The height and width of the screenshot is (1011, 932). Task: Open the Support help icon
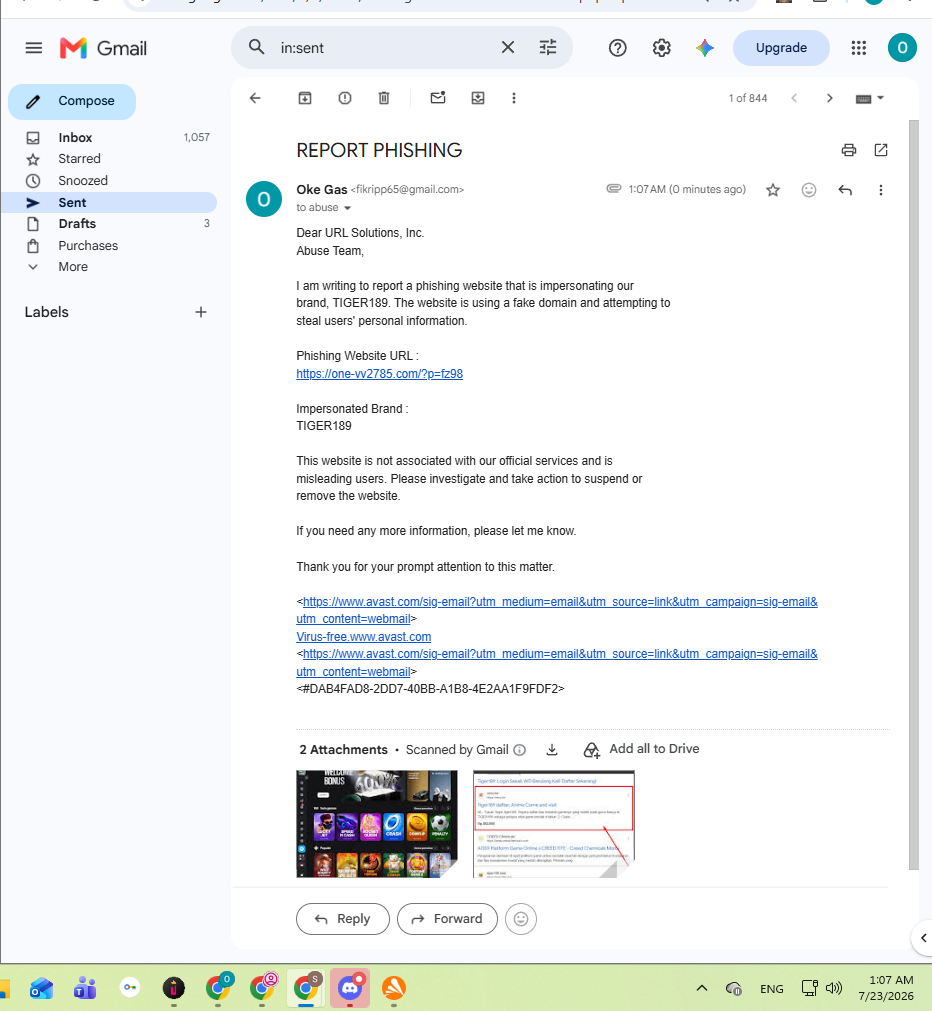(x=617, y=48)
